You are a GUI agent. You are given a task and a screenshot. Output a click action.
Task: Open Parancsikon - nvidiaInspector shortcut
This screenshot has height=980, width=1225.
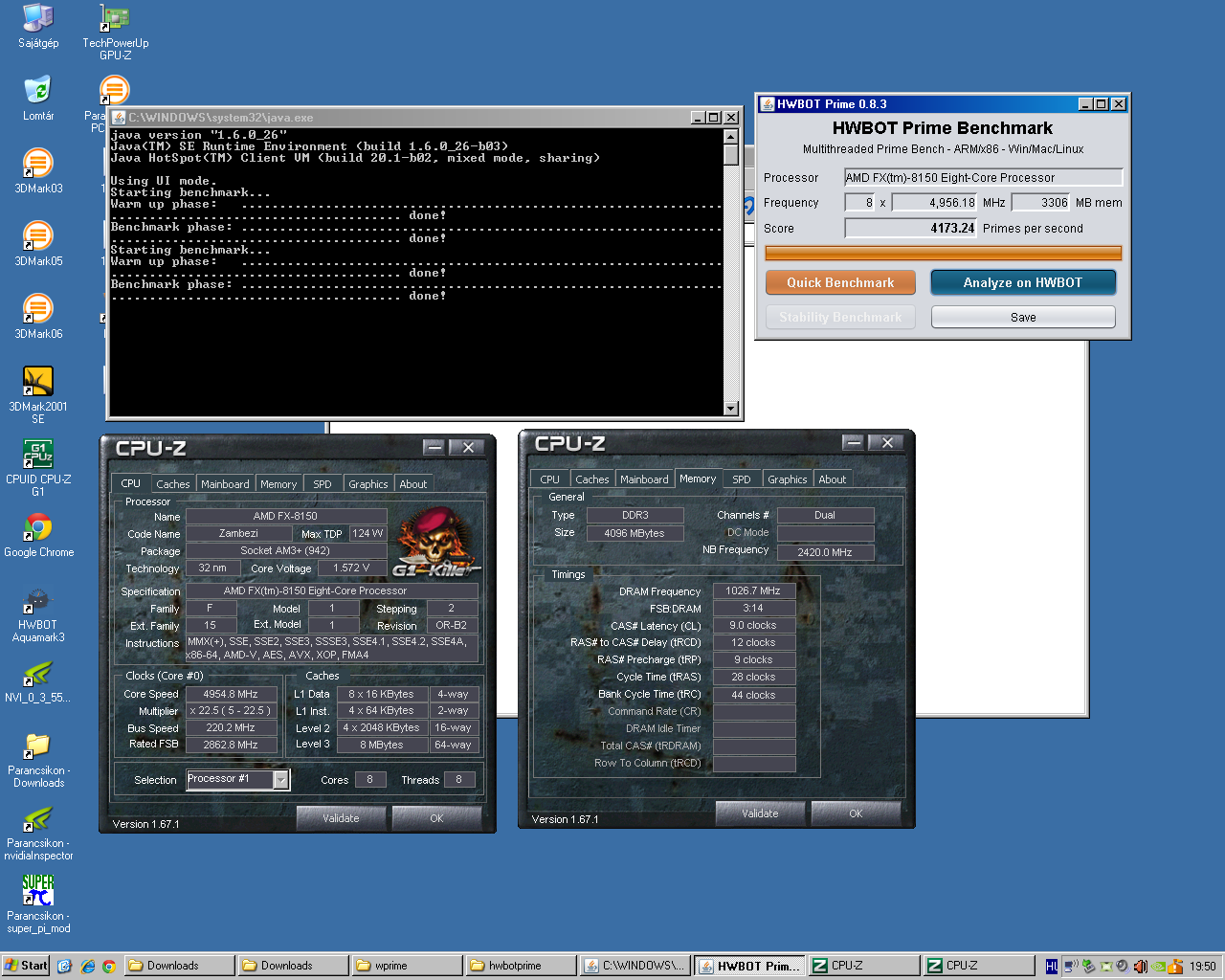click(x=38, y=832)
